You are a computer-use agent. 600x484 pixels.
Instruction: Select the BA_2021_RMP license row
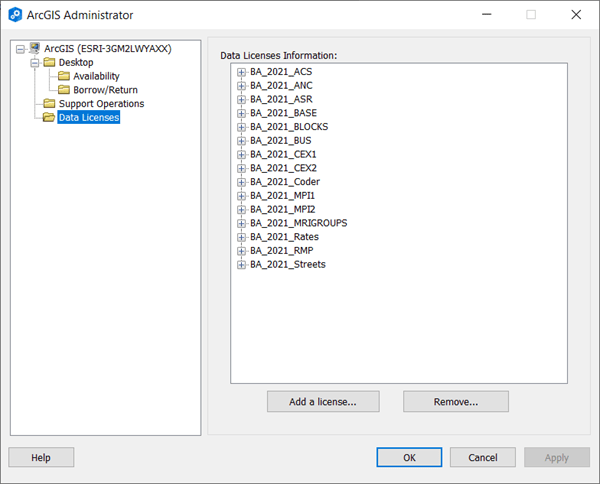click(282, 251)
